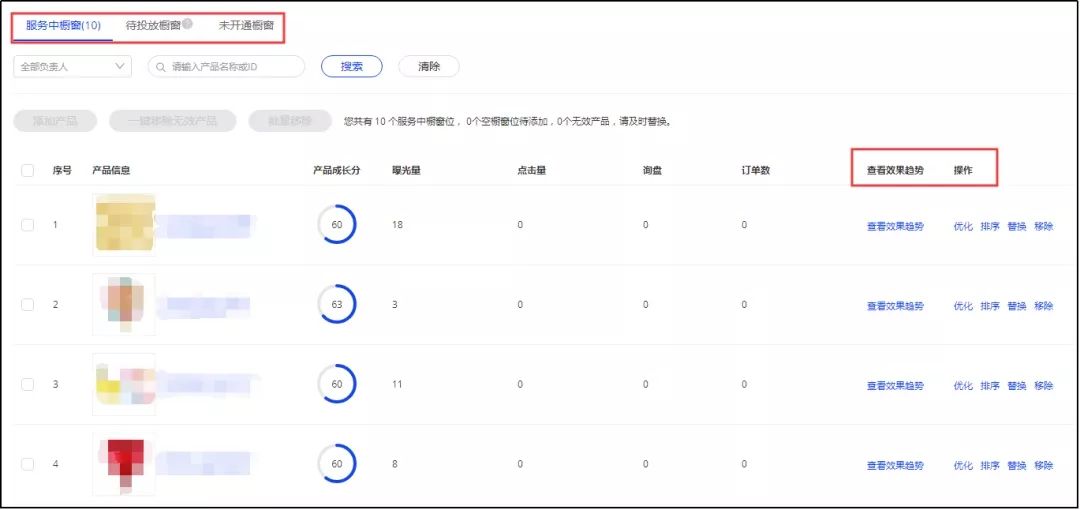The width and height of the screenshot is (1080, 510).
Task: Open the 待投放橱窗 tab
Action: point(153,26)
